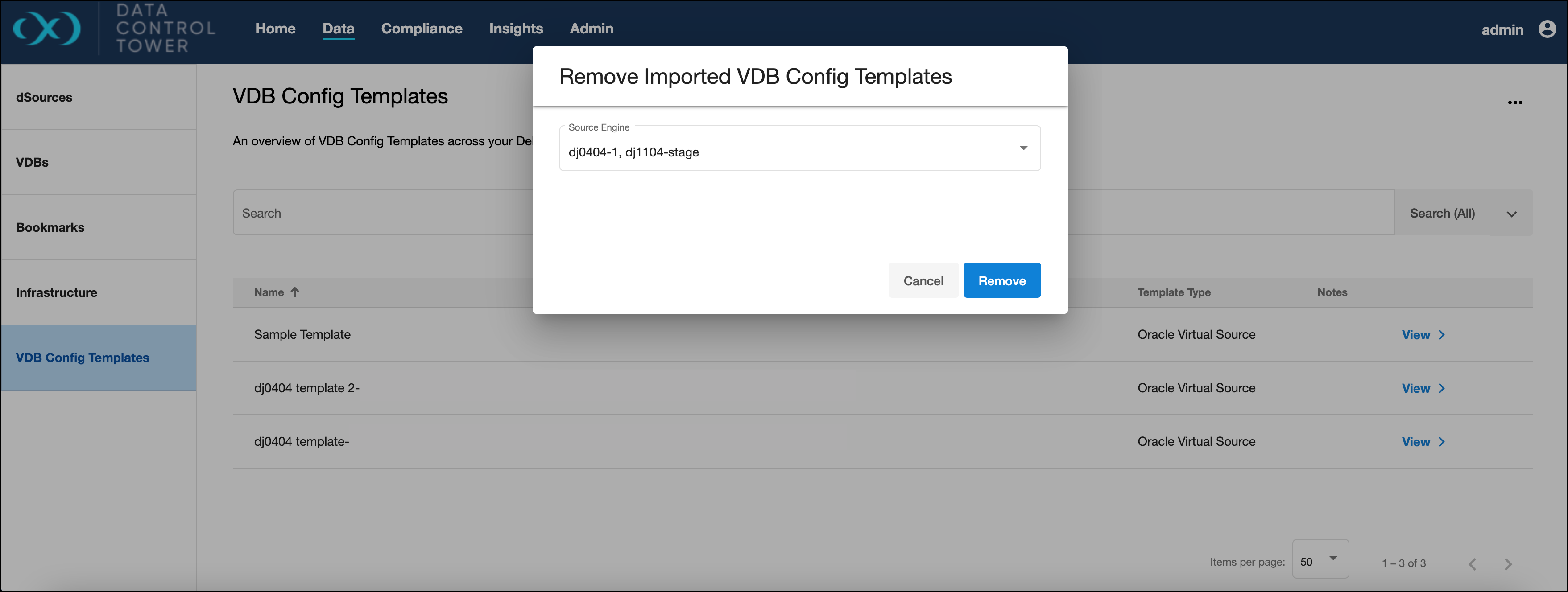Click the chevron on dj0404 template- row
This screenshot has width=1568, height=592.
(x=1441, y=442)
